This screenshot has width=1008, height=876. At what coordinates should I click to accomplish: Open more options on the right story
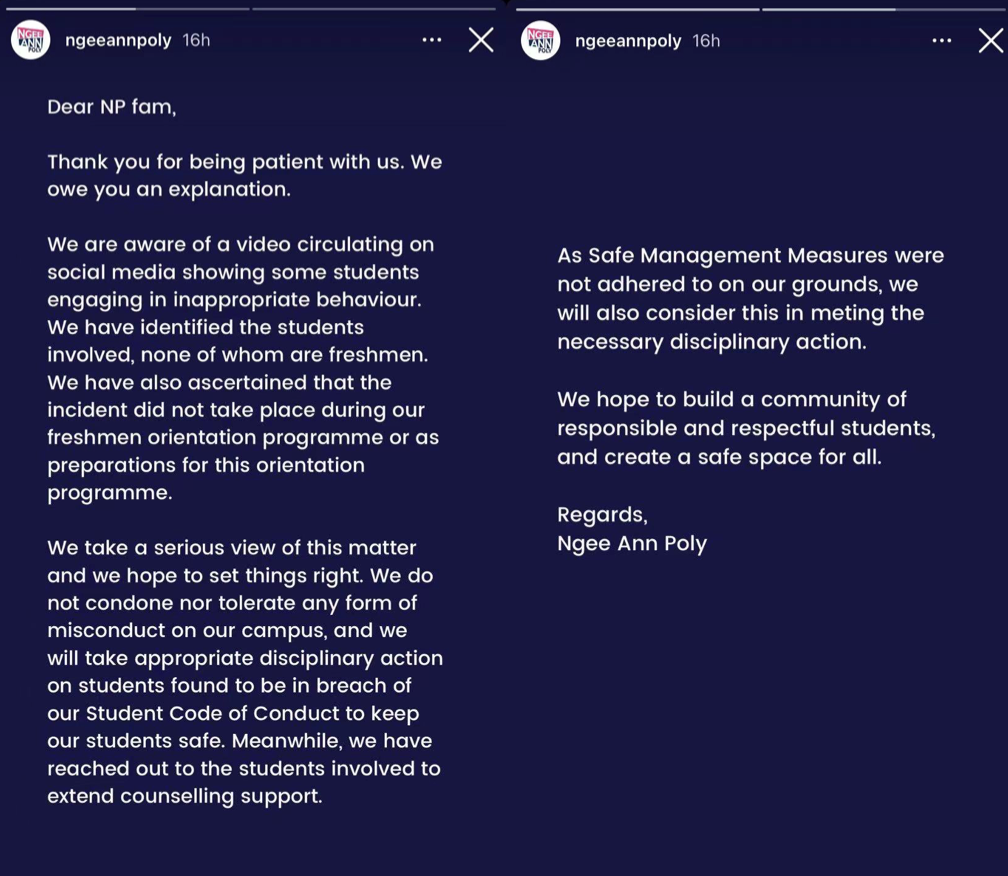coord(941,40)
